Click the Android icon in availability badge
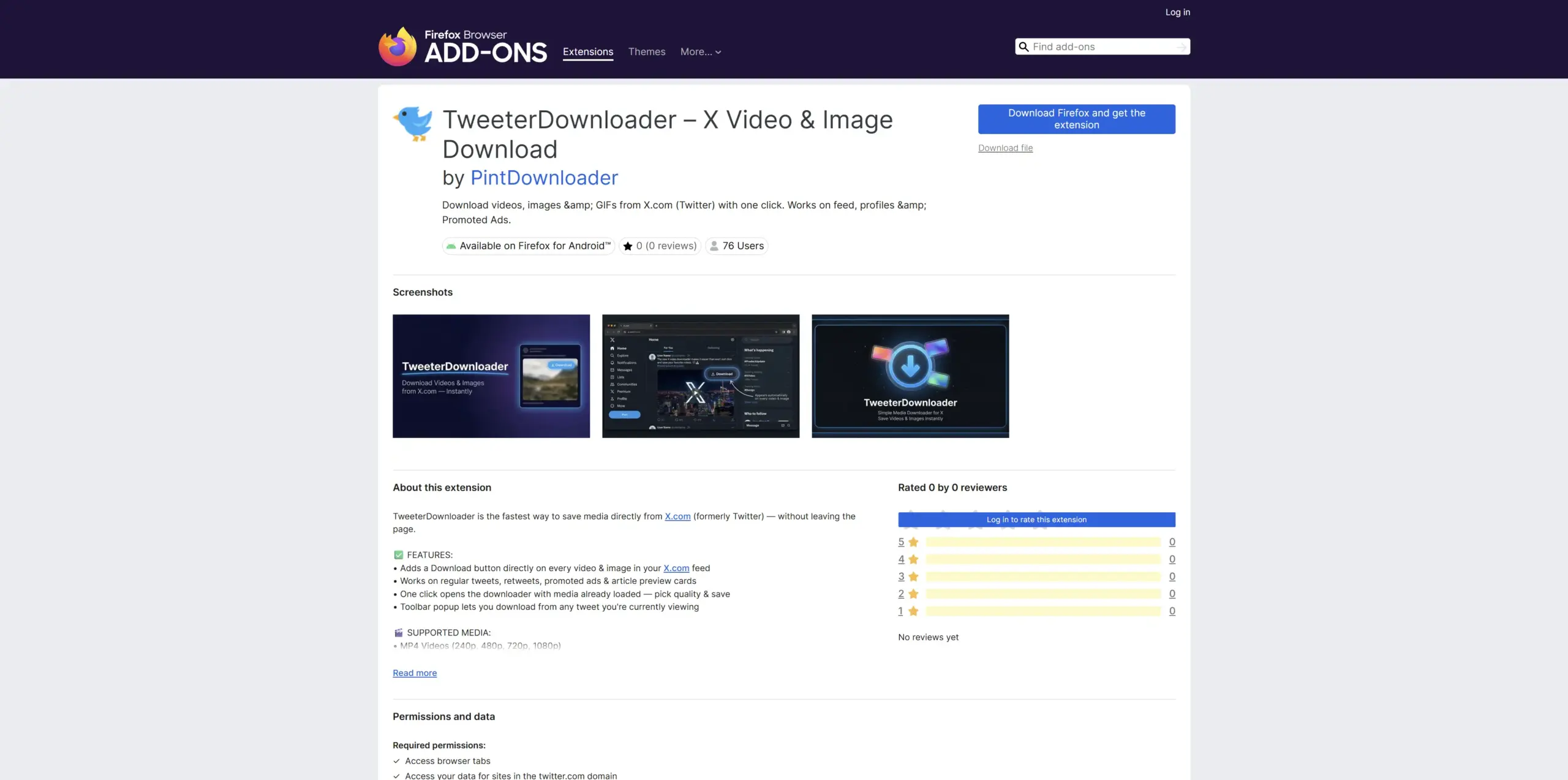This screenshot has width=1568, height=780. point(451,246)
